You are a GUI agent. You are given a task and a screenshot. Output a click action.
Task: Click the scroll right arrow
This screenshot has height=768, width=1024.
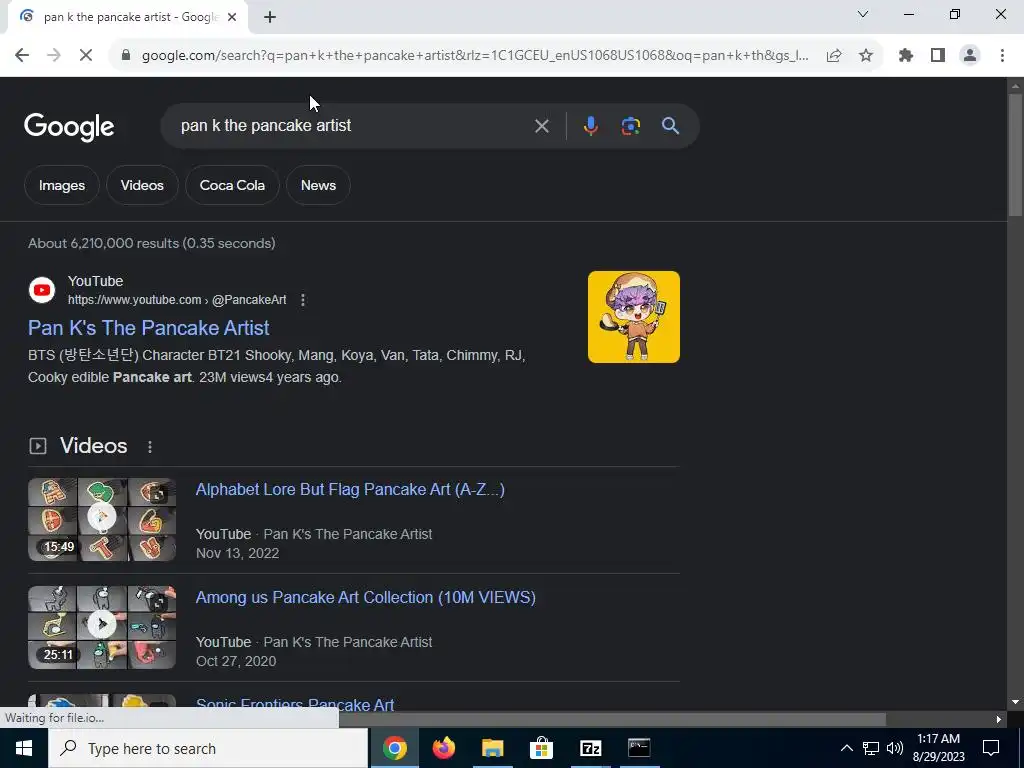pyautogui.click(x=999, y=719)
